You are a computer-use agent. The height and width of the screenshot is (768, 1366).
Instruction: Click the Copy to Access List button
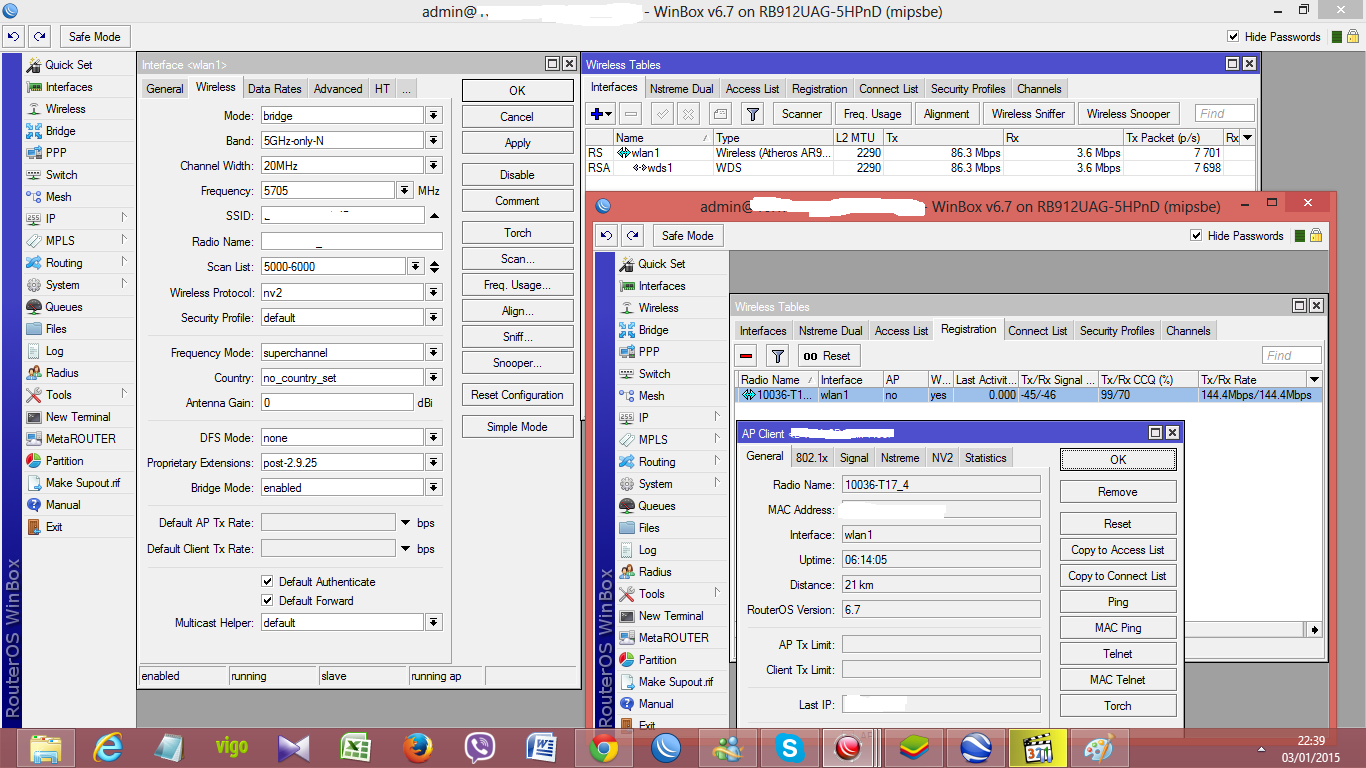click(1117, 550)
